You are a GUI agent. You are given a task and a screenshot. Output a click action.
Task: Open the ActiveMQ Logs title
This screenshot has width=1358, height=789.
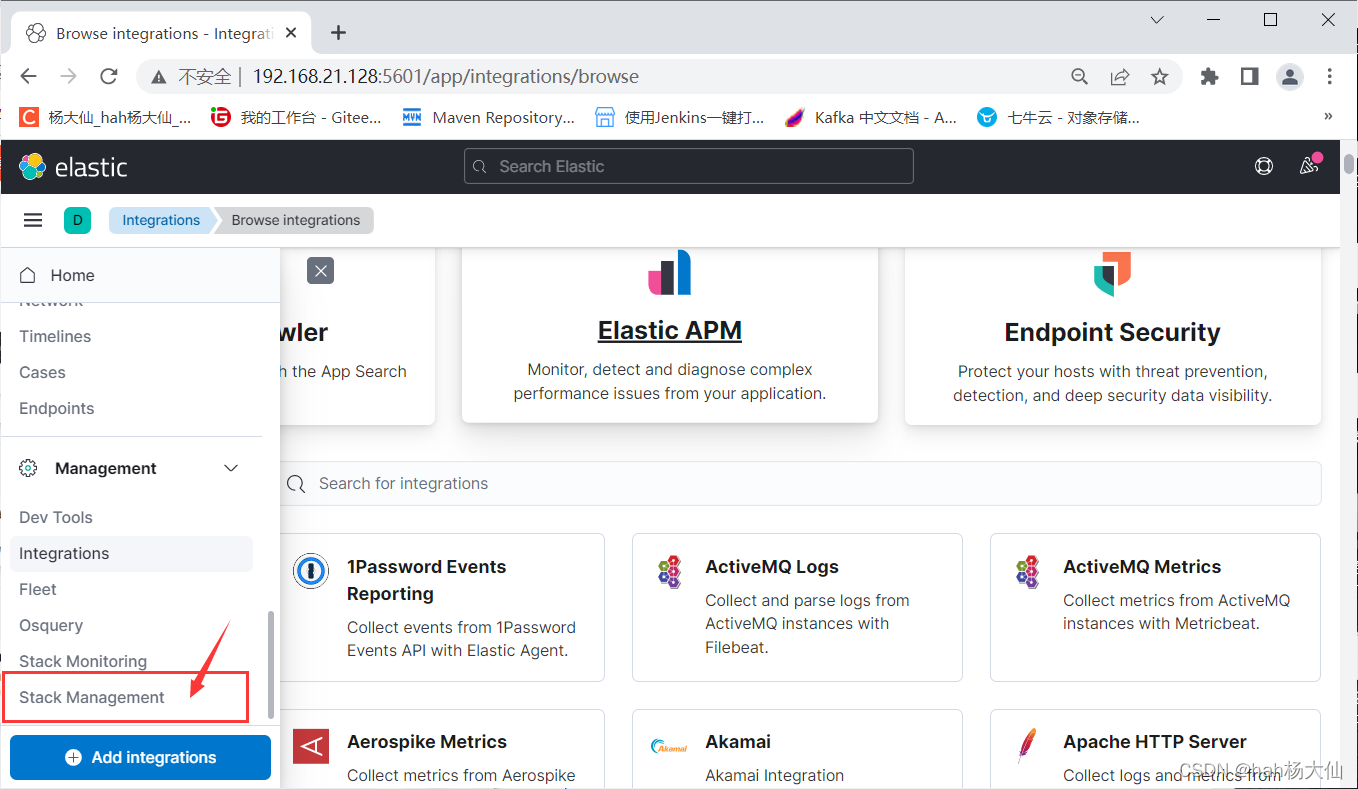click(x=772, y=567)
